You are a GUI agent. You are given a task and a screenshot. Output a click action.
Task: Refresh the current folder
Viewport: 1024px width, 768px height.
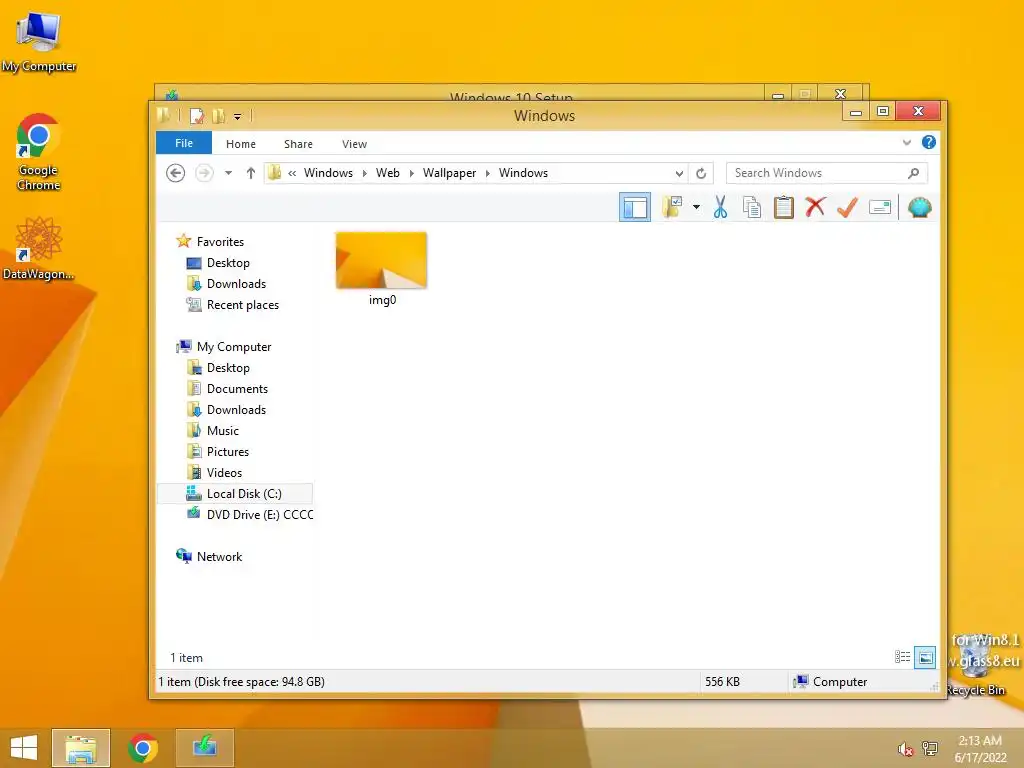(701, 173)
